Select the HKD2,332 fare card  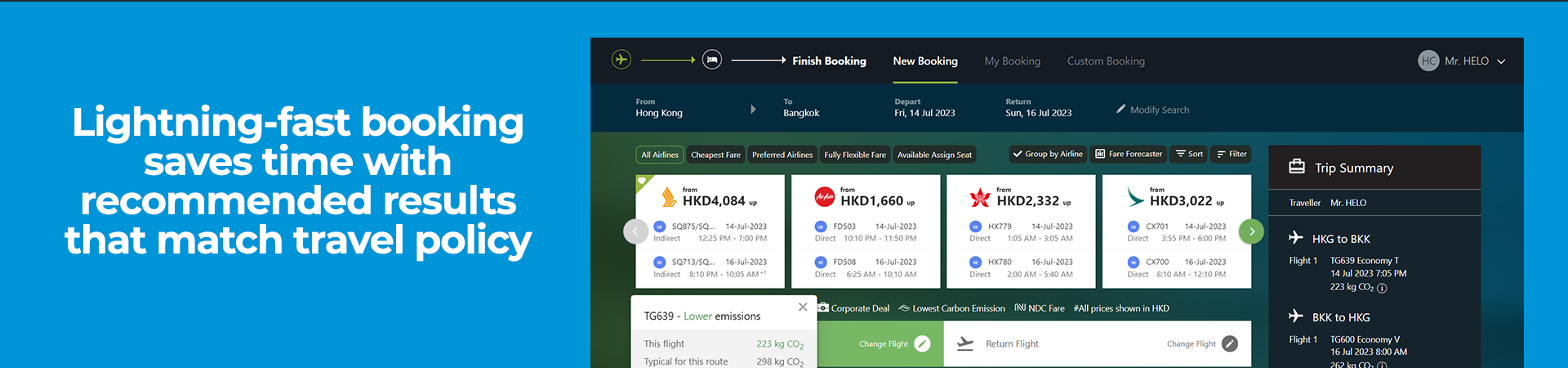(x=1021, y=231)
